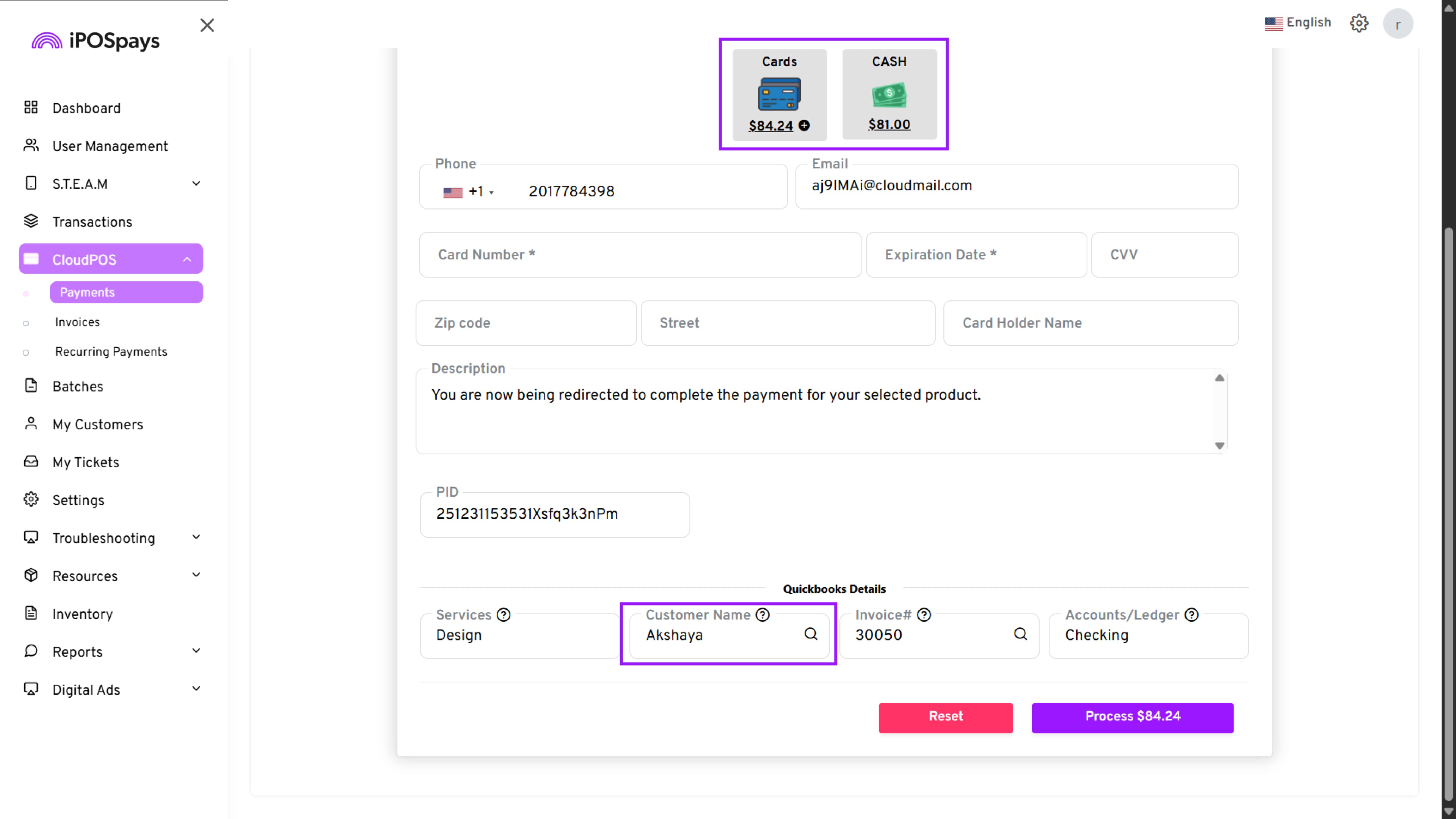Click the Card Number input field
This screenshot has height=819, width=1456.
pos(640,255)
